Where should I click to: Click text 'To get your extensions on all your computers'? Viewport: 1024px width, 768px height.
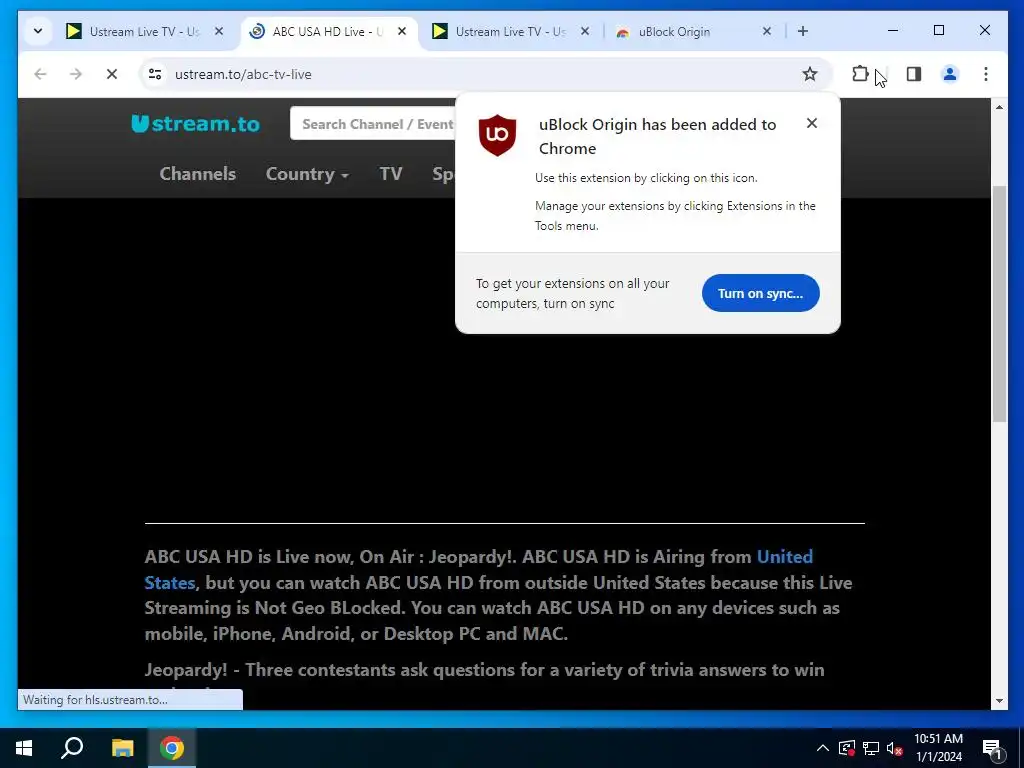pyautogui.click(x=573, y=293)
